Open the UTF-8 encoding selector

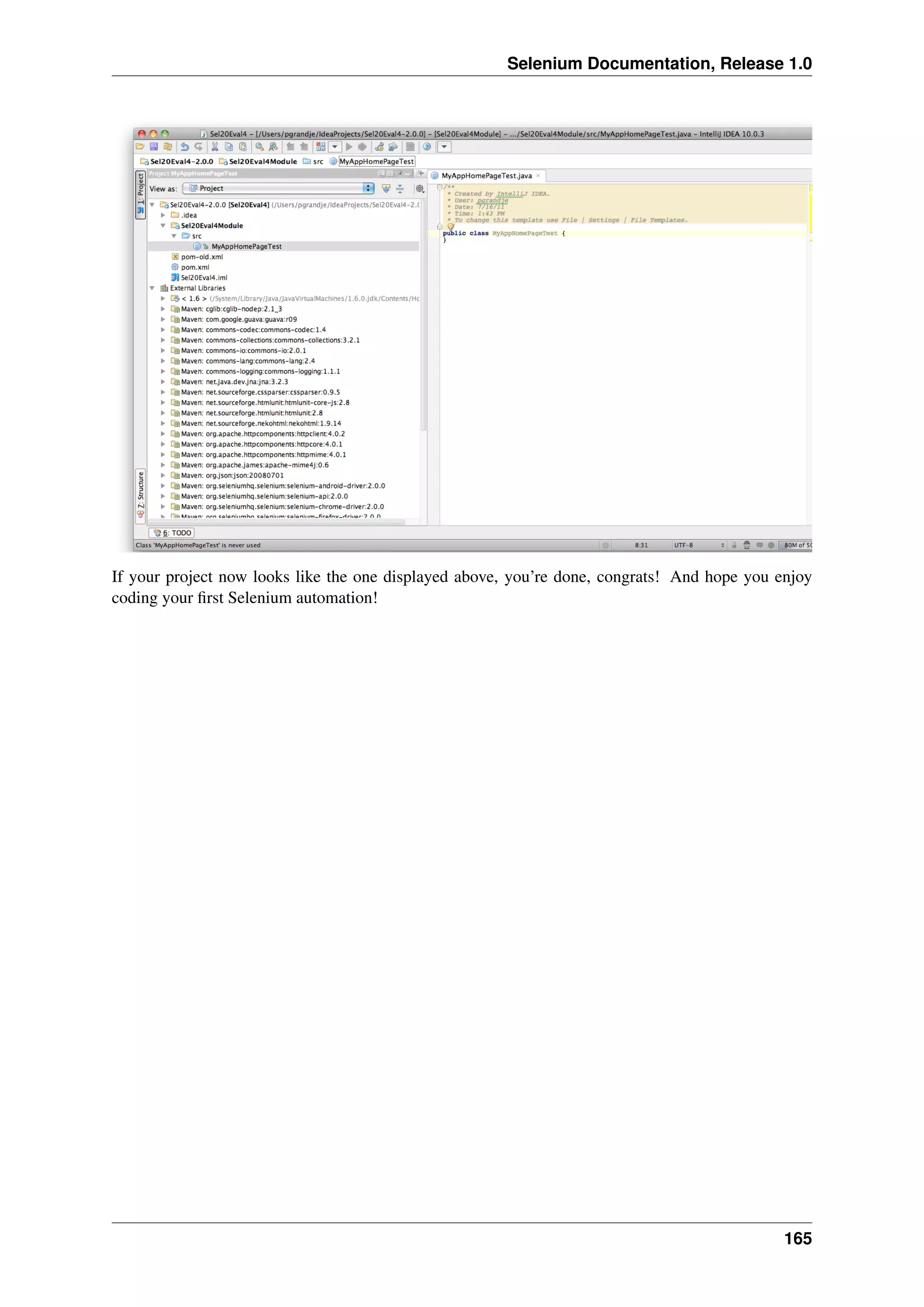pos(699,545)
